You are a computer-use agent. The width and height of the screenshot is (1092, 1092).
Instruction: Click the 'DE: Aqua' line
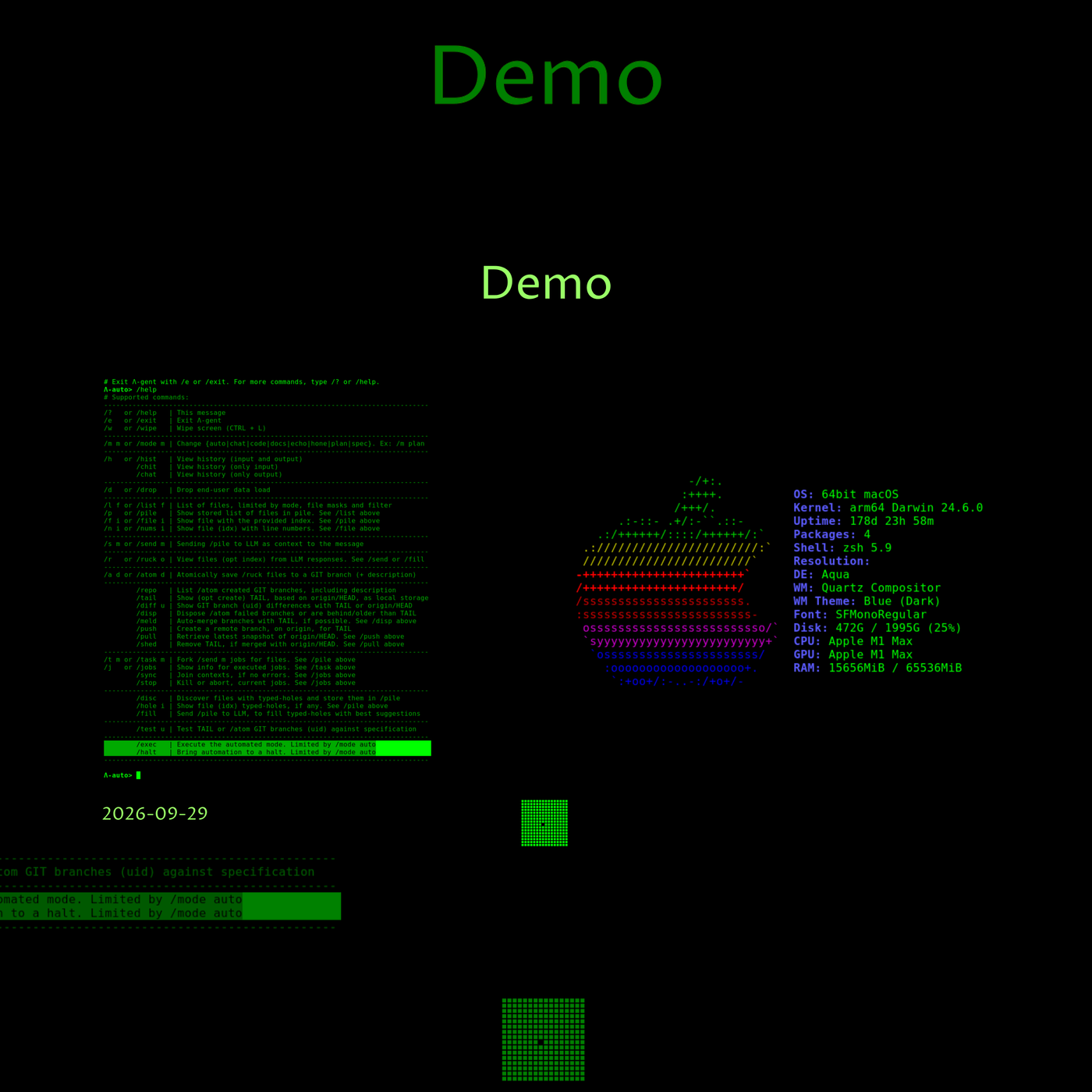point(821,574)
